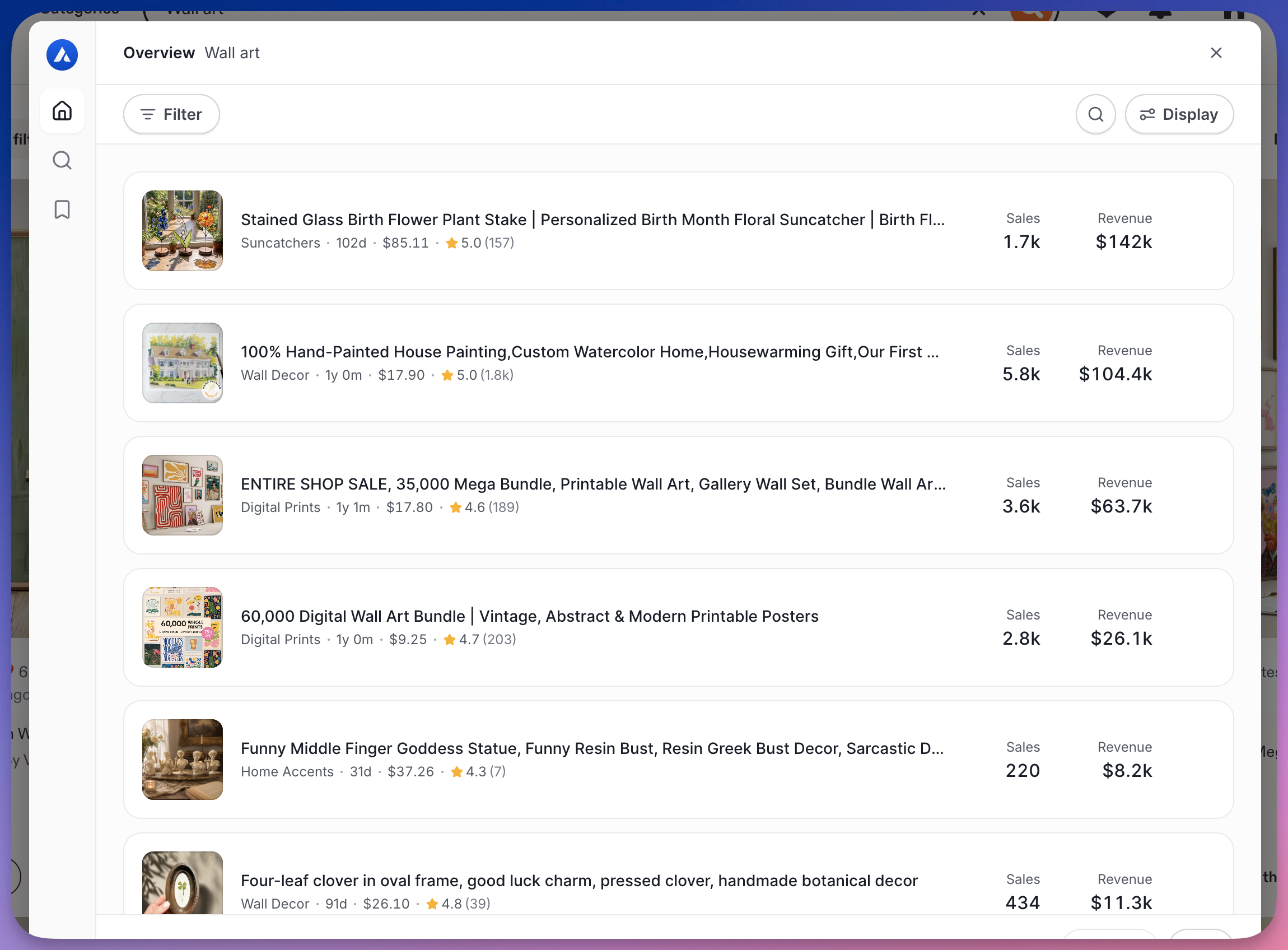The height and width of the screenshot is (950, 1288).
Task: Open Stained Glass Birth Flower thumbnail
Action: tap(183, 231)
